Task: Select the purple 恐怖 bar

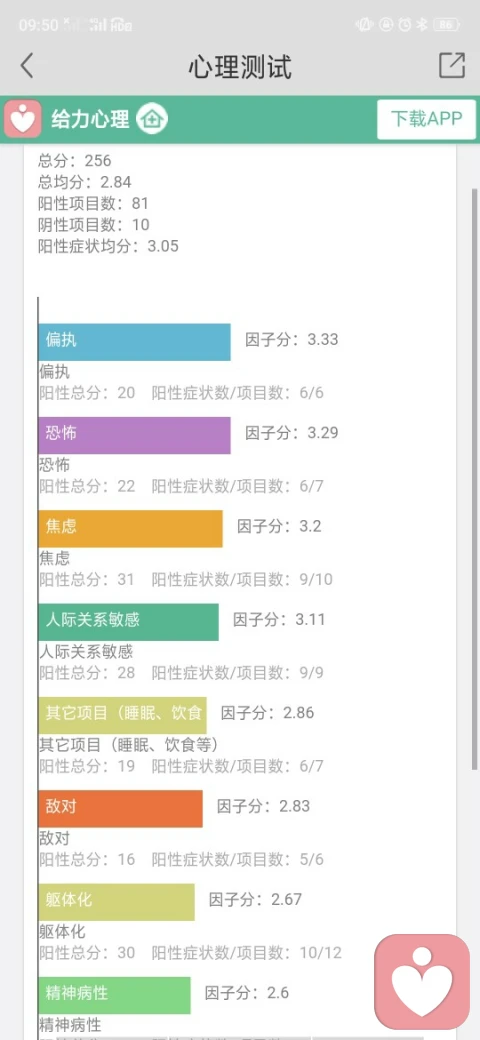Action: (x=135, y=435)
